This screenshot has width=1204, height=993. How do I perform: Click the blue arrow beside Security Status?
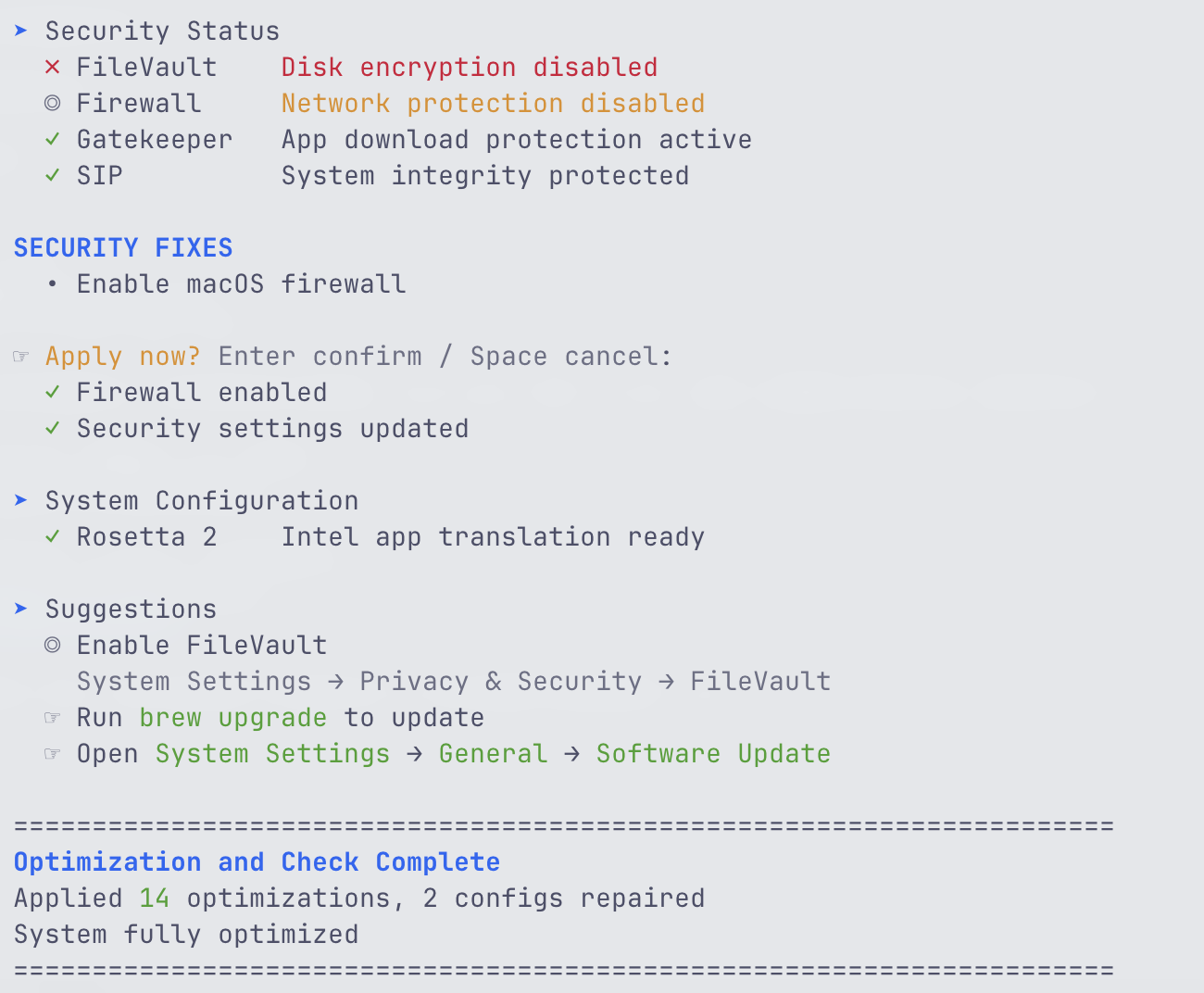[21, 31]
